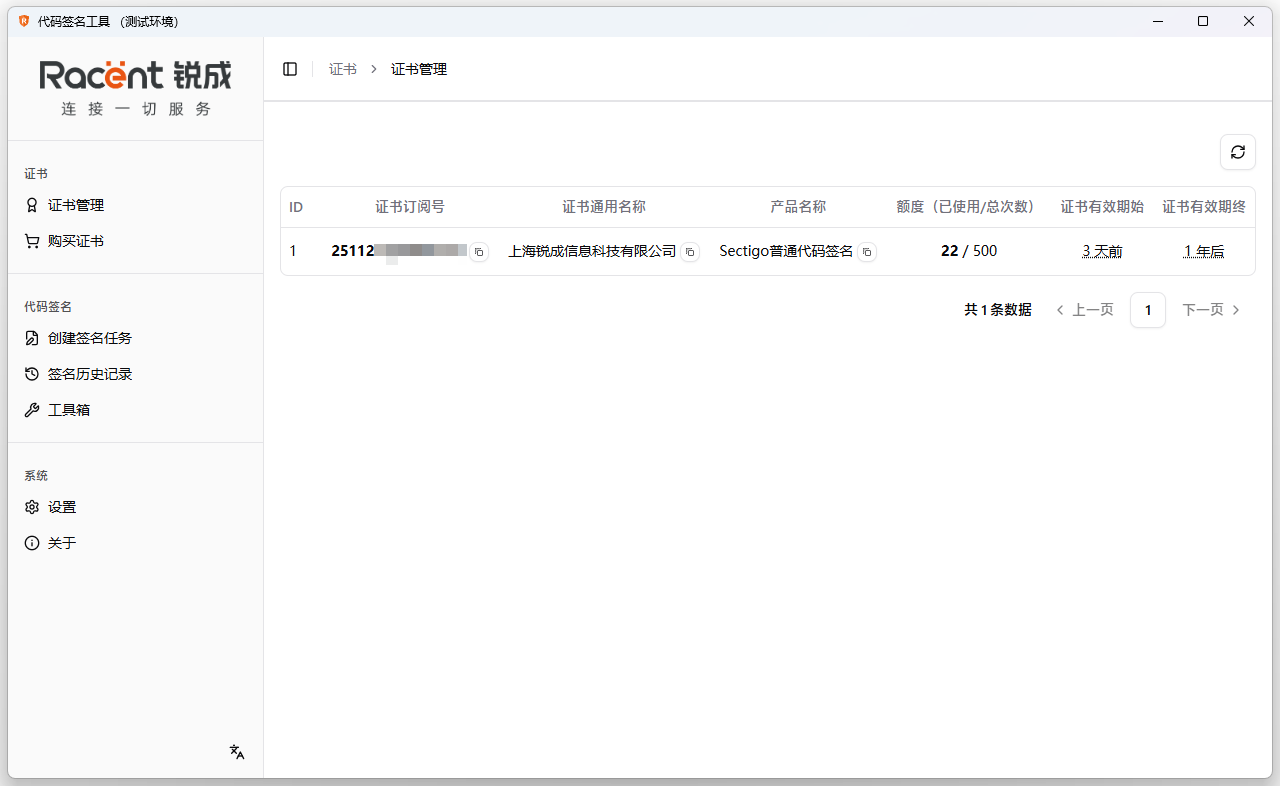Select the page number 1 box
1280x786 pixels.
(x=1147, y=309)
